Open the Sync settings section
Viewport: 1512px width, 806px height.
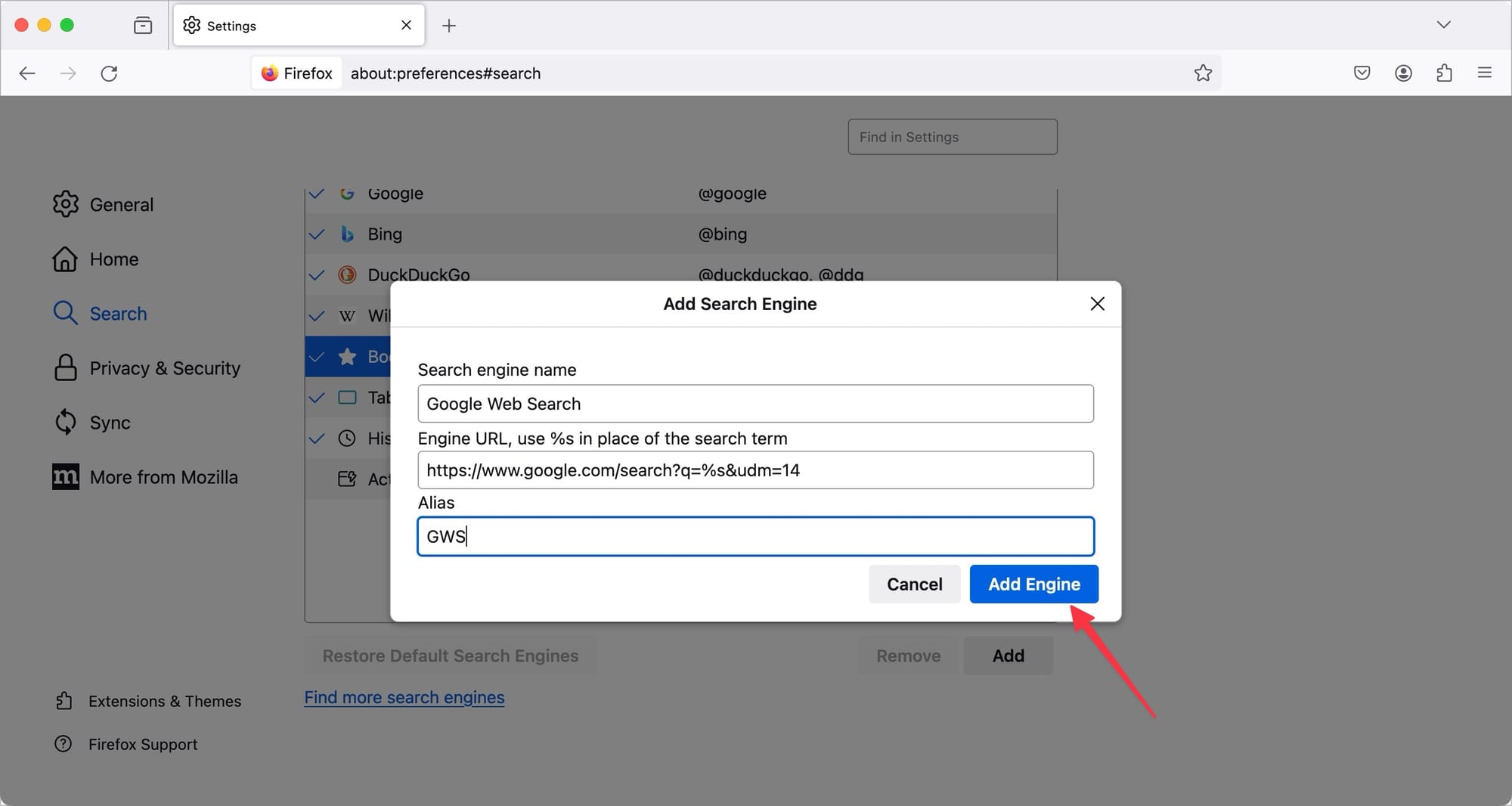pos(91,423)
